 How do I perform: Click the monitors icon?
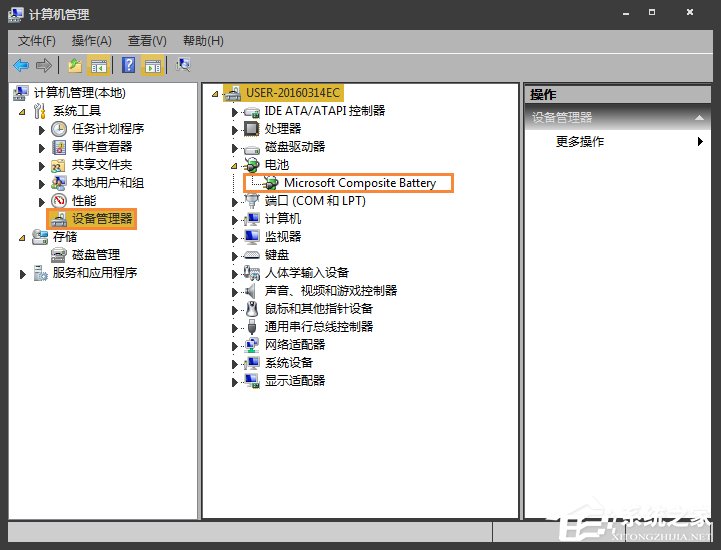point(252,237)
